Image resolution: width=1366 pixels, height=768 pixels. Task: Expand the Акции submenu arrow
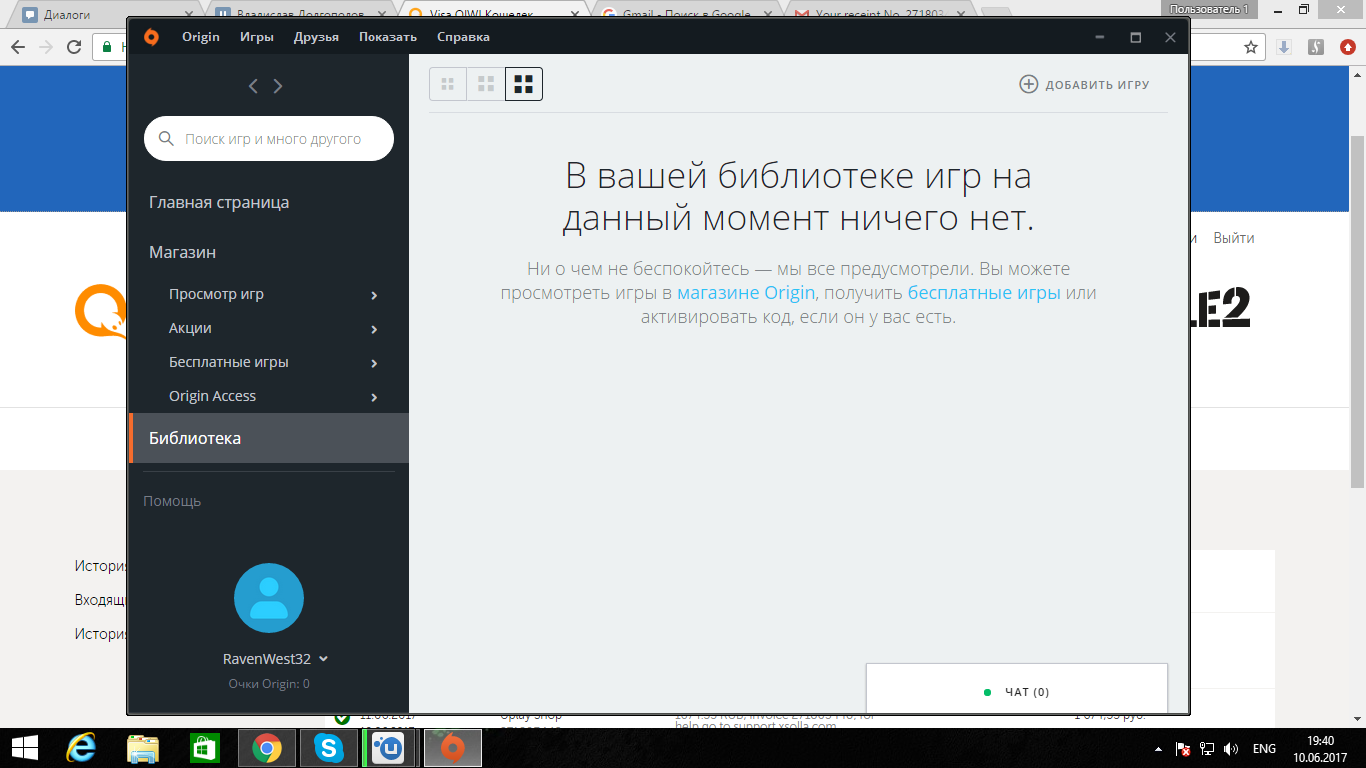point(374,329)
